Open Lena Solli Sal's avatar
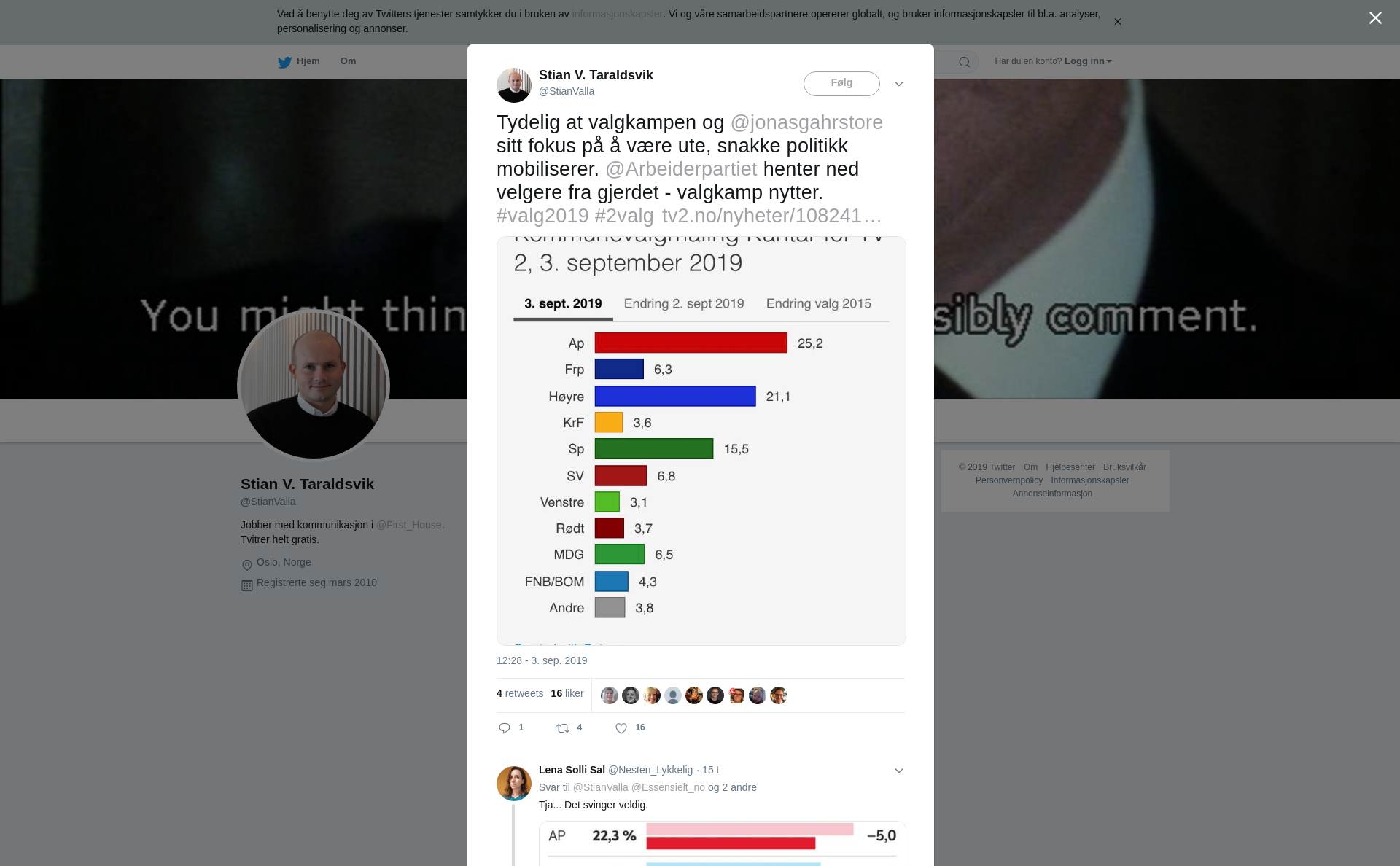 click(514, 784)
